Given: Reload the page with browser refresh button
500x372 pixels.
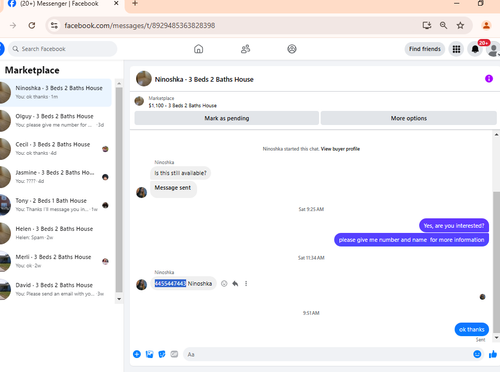Looking at the screenshot, I should [32, 25].
